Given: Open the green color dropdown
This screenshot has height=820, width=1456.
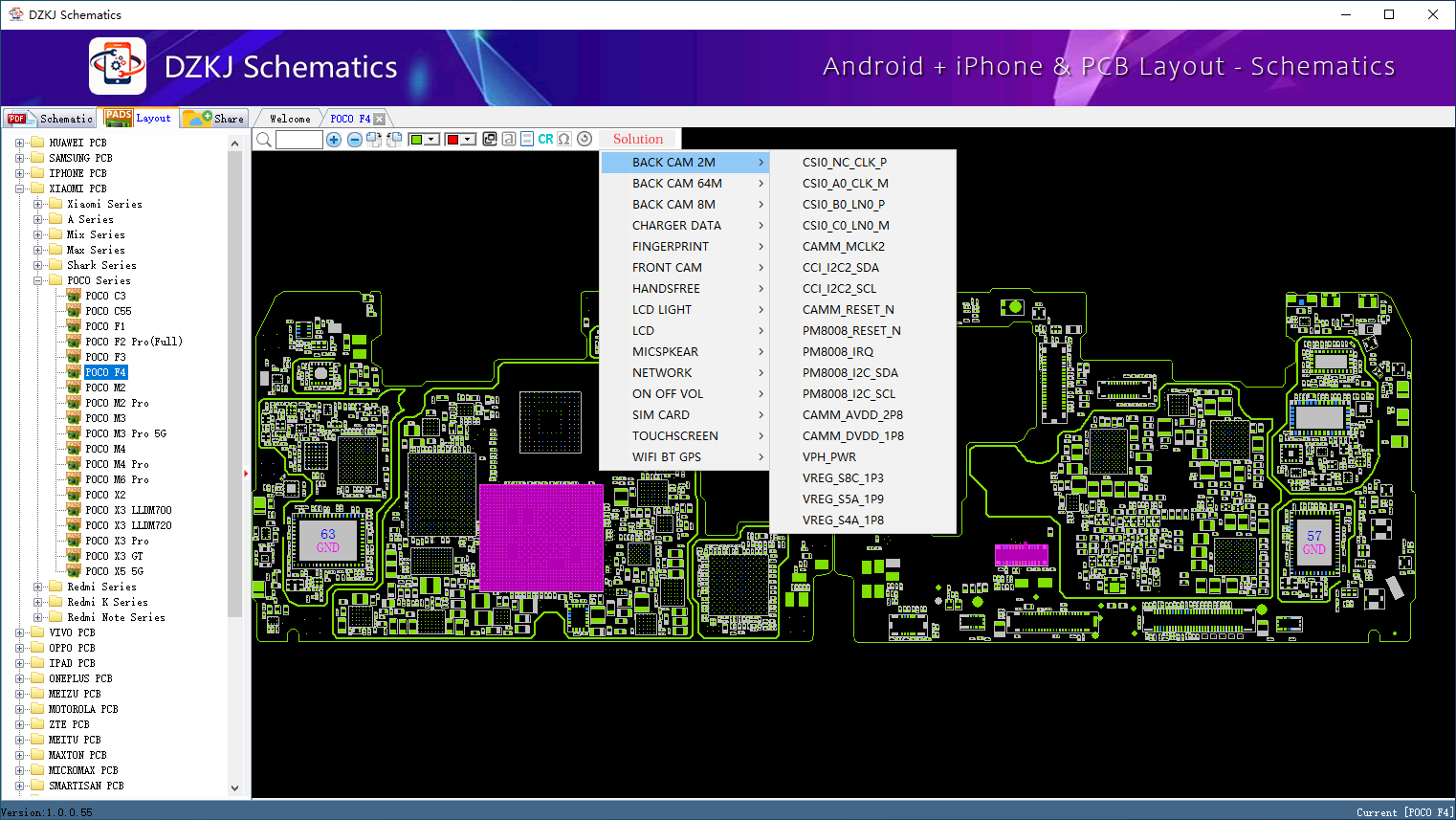Looking at the screenshot, I should pos(431,140).
